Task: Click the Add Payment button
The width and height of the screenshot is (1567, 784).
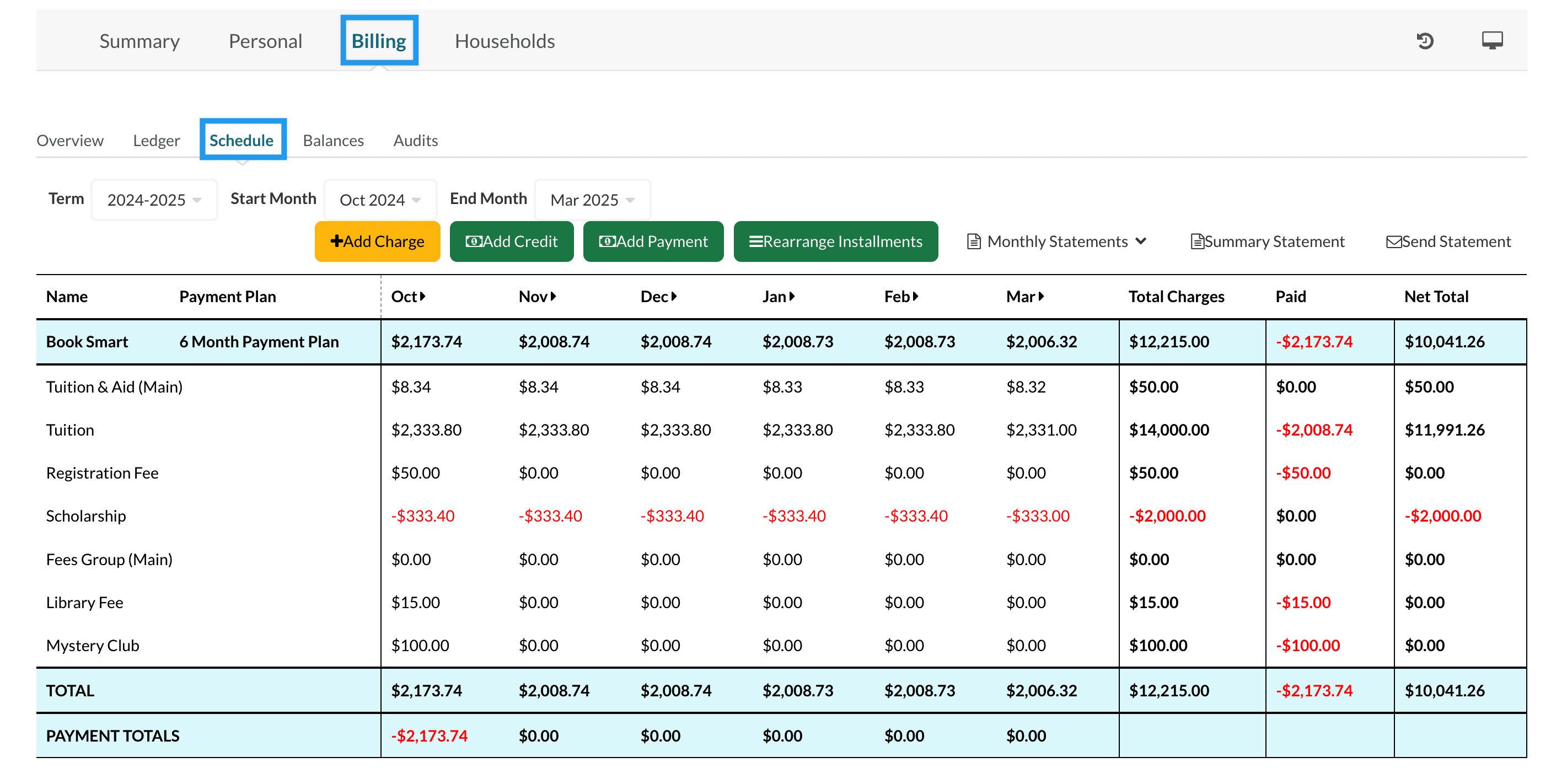Action: [x=653, y=241]
